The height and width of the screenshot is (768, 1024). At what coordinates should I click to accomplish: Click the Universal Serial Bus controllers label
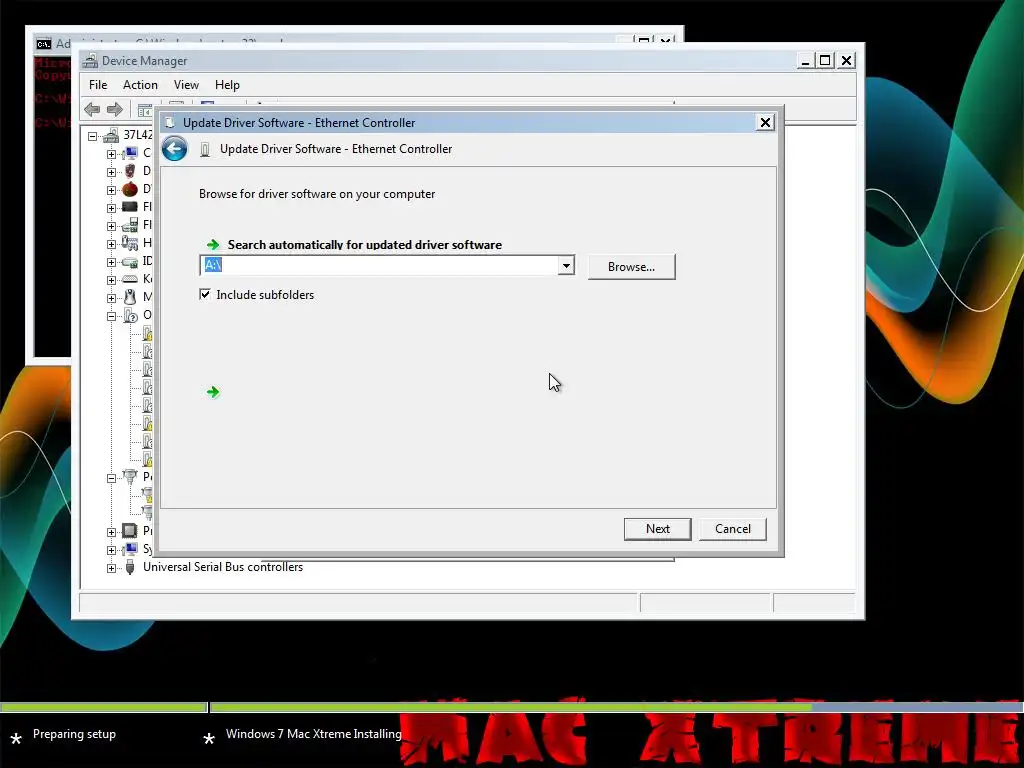(223, 567)
